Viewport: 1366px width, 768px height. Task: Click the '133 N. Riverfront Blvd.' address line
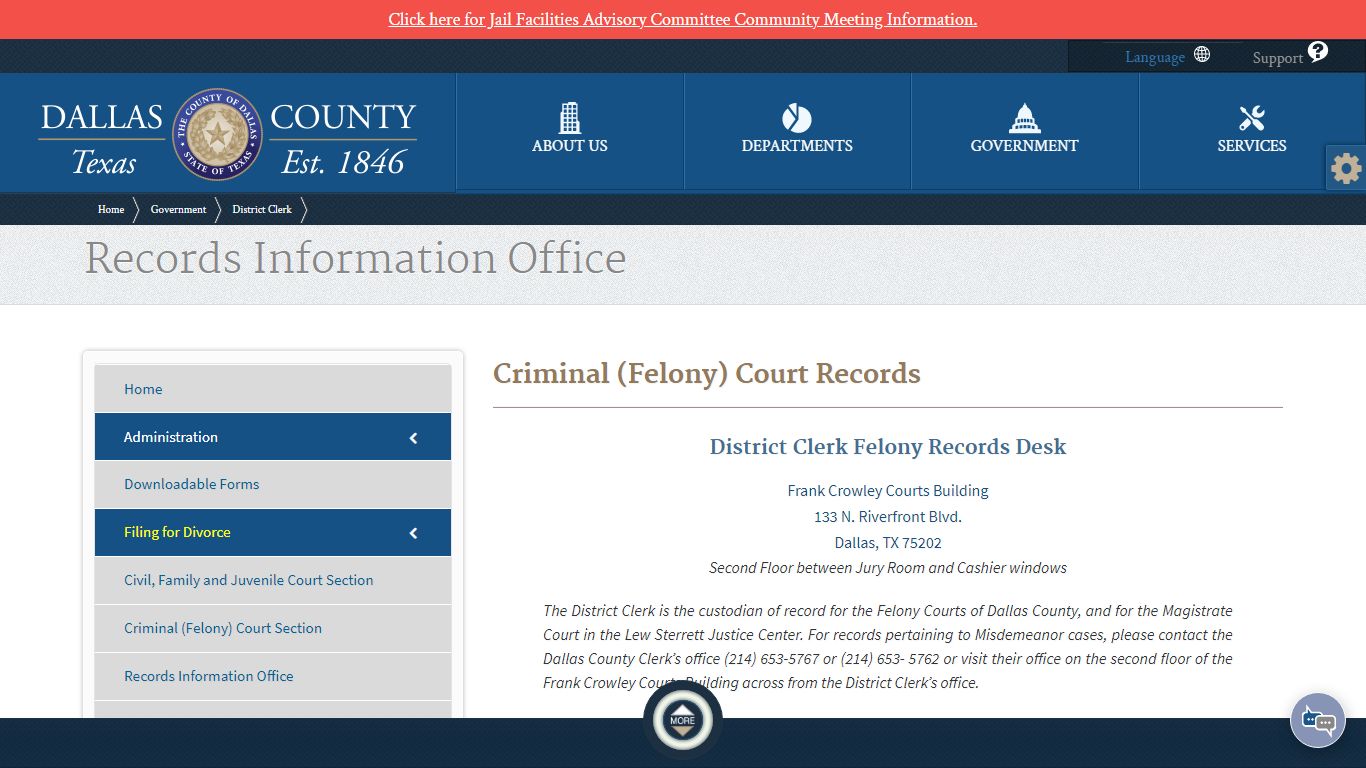coord(888,517)
